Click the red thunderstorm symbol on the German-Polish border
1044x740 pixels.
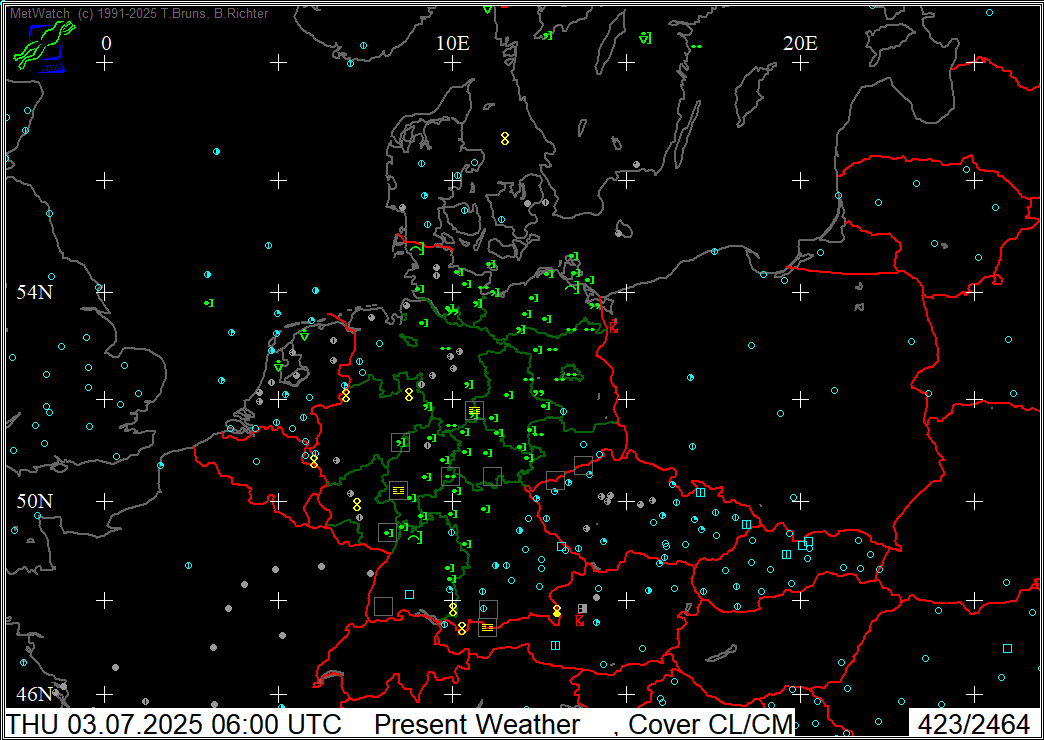[613, 327]
